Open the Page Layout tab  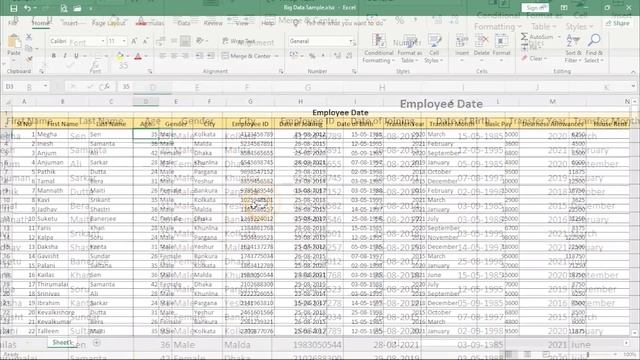click(108, 23)
